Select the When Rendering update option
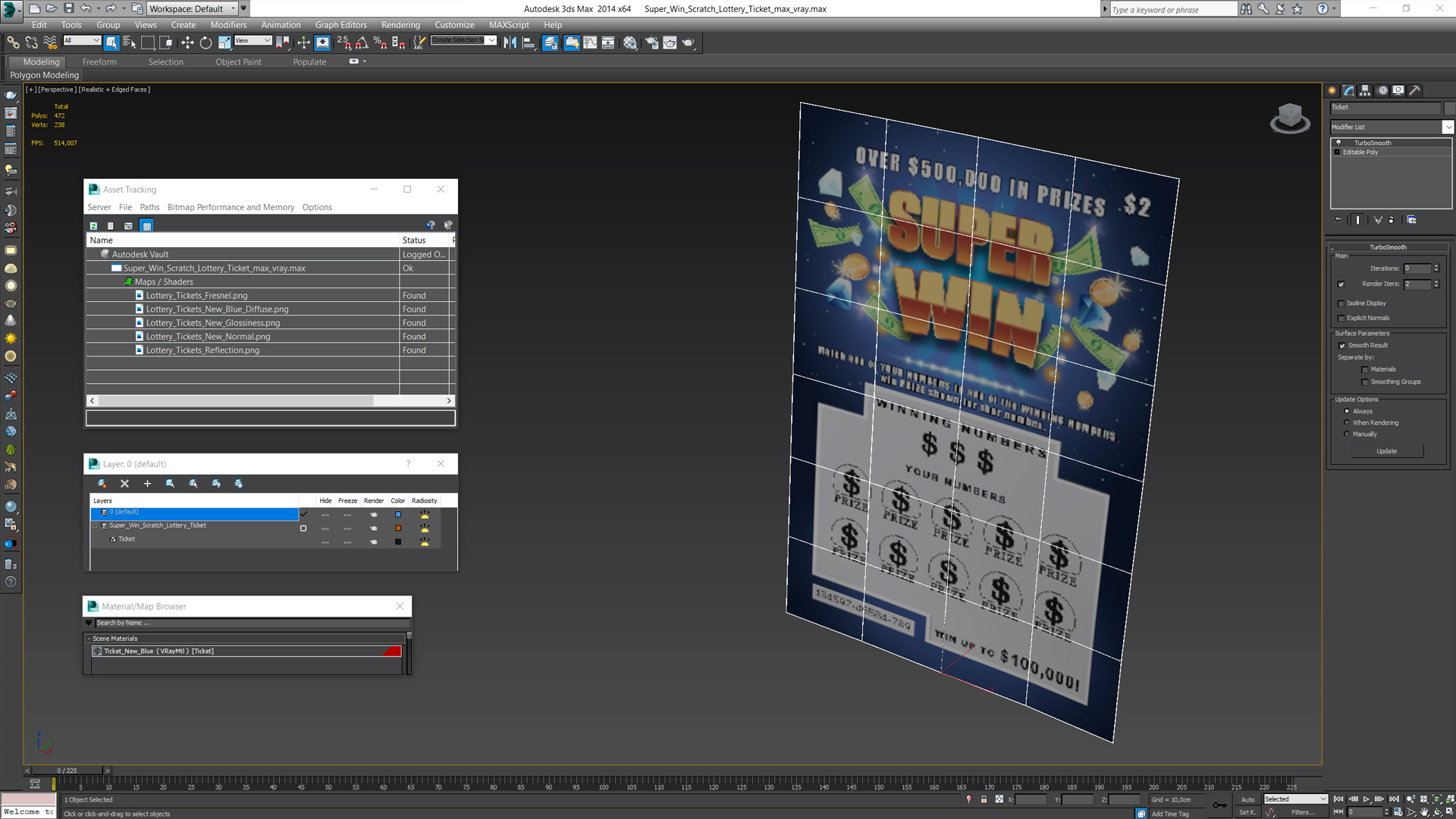Image resolution: width=1456 pixels, height=819 pixels. (x=1347, y=422)
